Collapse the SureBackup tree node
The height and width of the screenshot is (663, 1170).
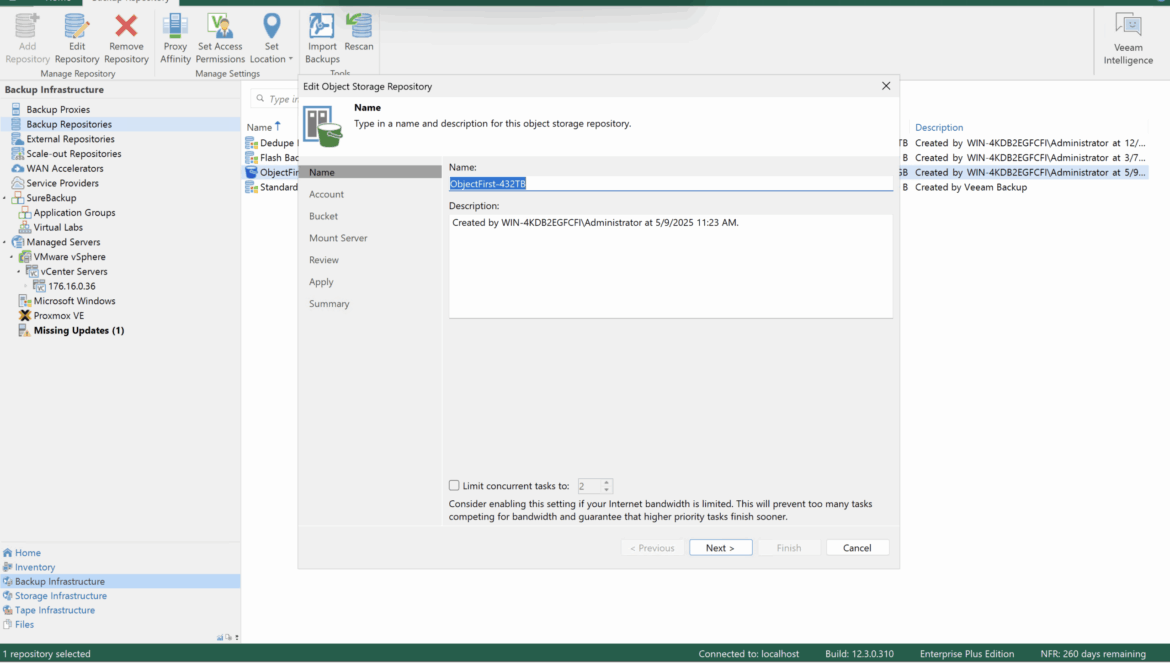pyautogui.click(x=4, y=198)
